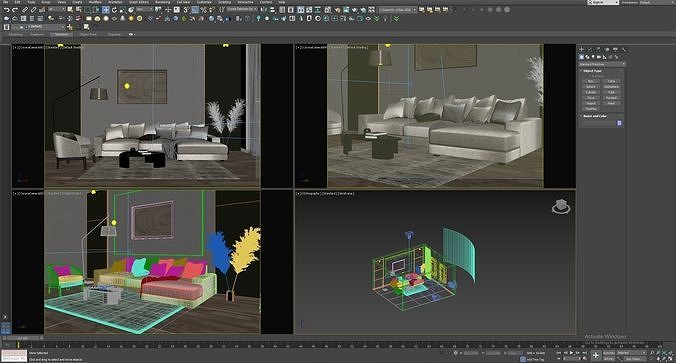
Task: Click the Sphere primitive button
Action: 591,87
